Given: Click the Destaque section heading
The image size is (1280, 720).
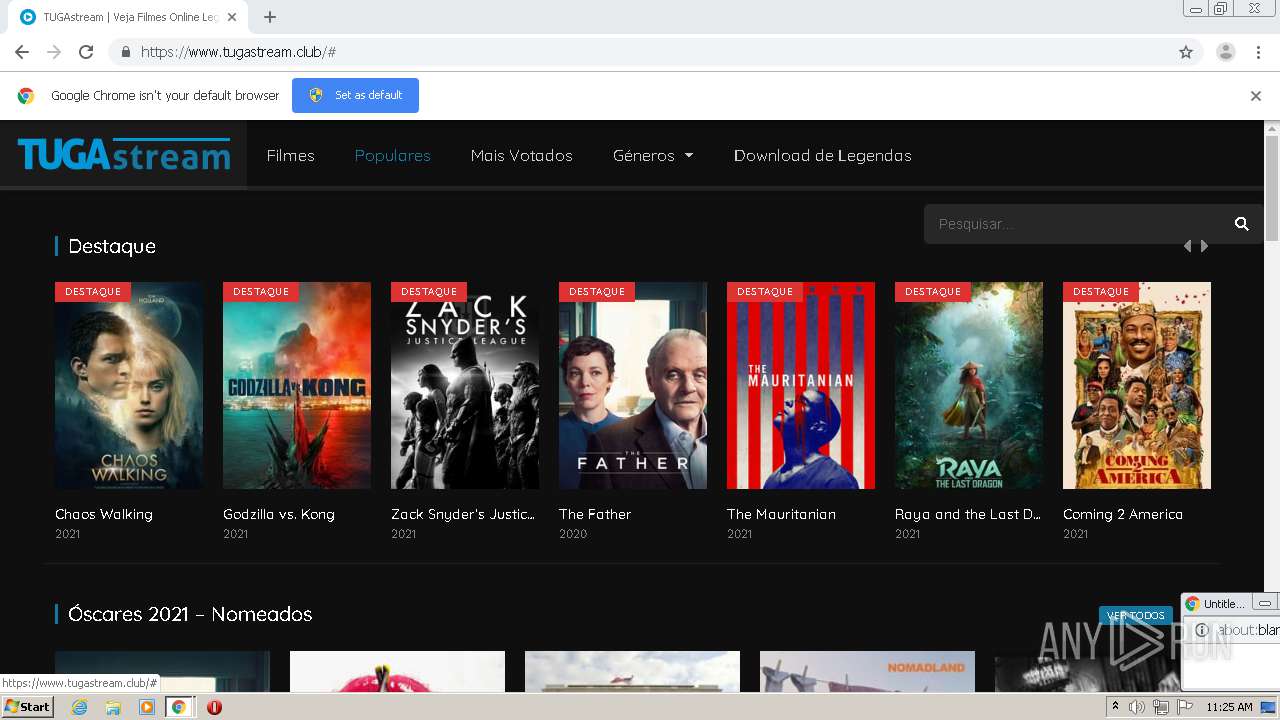Looking at the screenshot, I should click(112, 246).
